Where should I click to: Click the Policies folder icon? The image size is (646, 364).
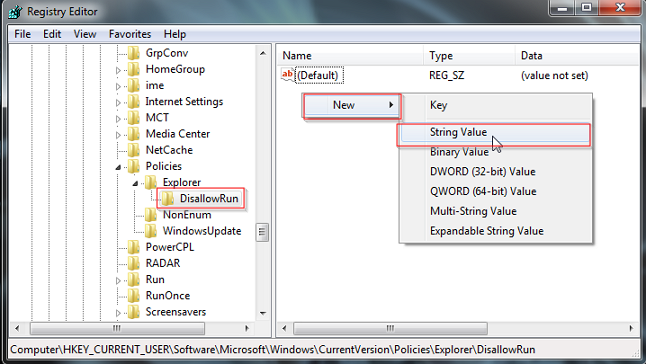(x=133, y=166)
